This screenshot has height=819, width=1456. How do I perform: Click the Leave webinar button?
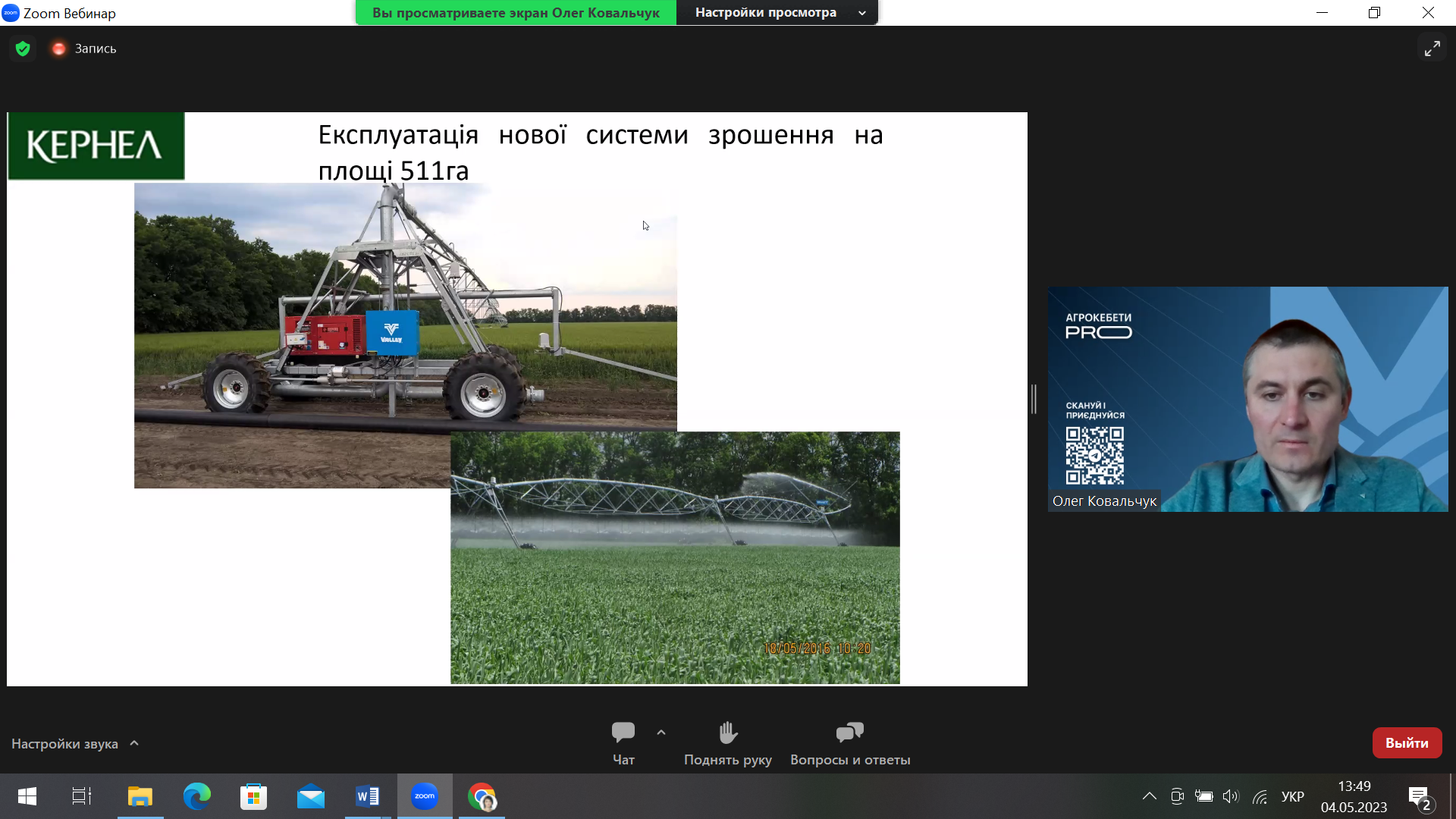coord(1407,743)
